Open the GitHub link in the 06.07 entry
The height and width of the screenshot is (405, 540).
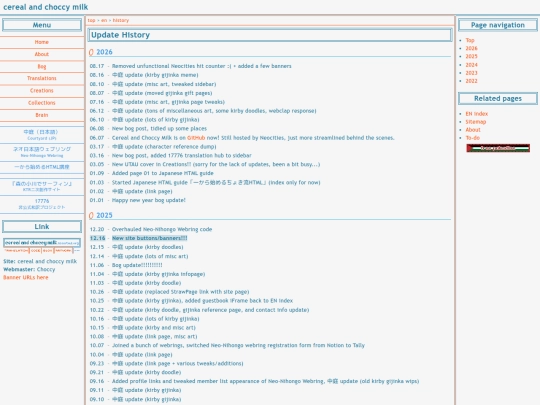pos(196,138)
